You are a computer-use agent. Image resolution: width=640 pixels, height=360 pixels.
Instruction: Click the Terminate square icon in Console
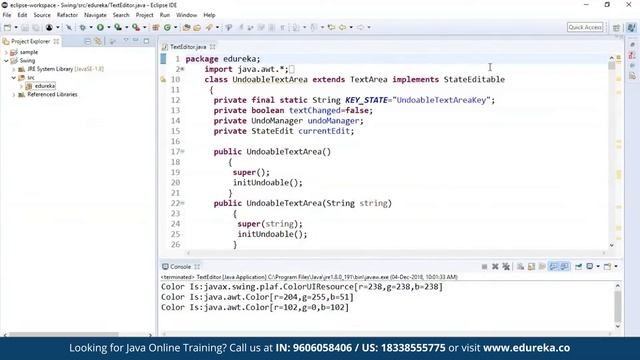click(484, 267)
